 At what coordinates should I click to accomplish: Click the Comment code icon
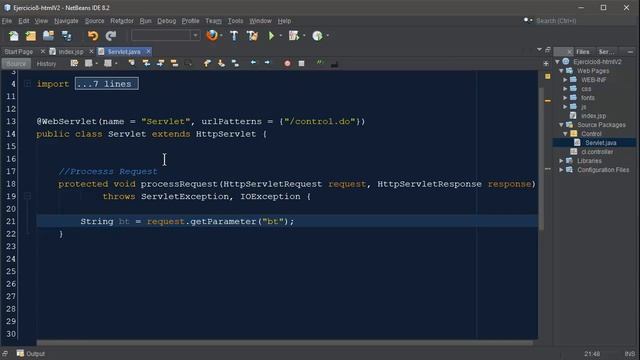[x=320, y=63]
